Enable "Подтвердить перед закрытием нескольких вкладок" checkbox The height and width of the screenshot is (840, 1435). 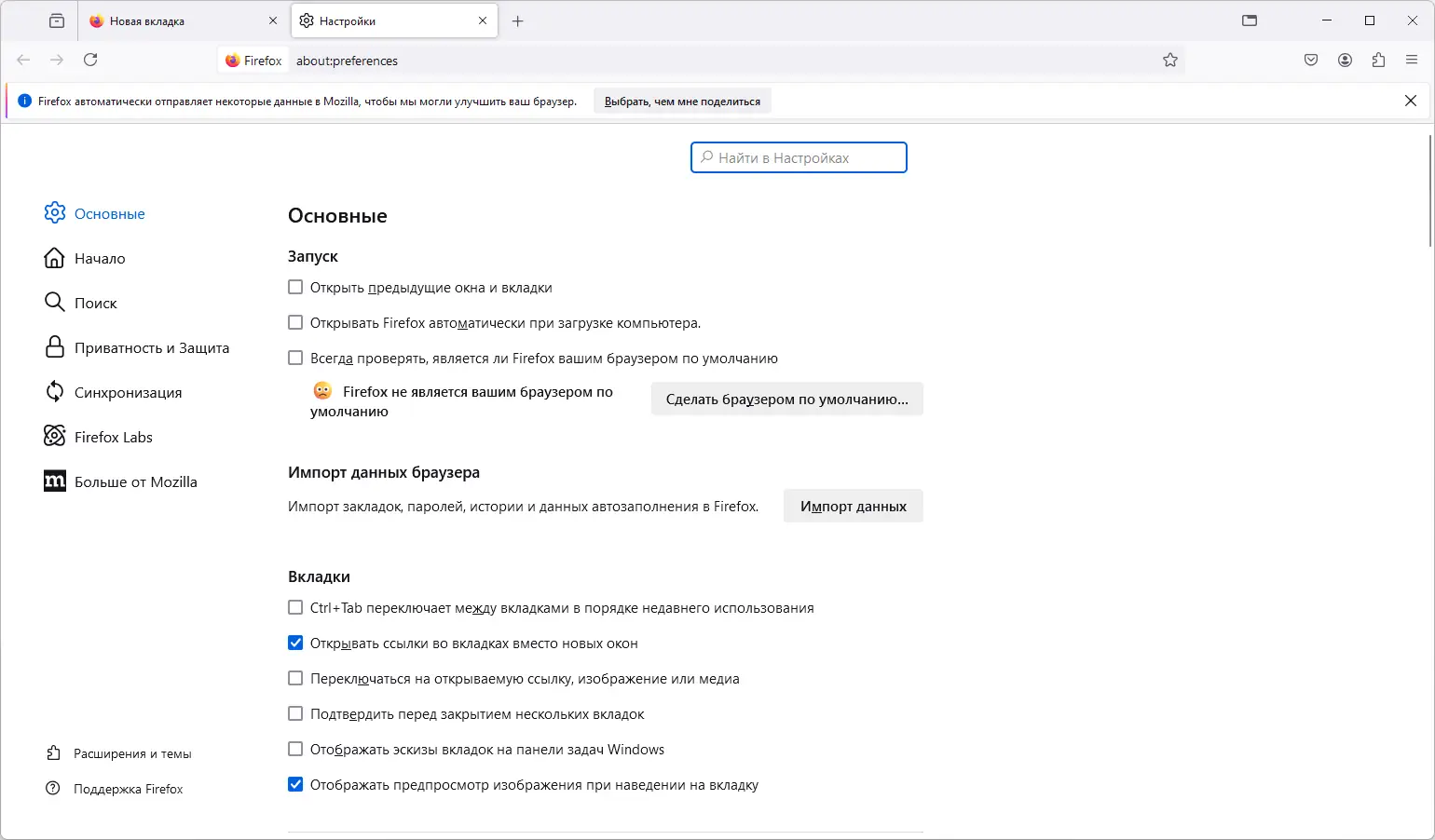(295, 714)
